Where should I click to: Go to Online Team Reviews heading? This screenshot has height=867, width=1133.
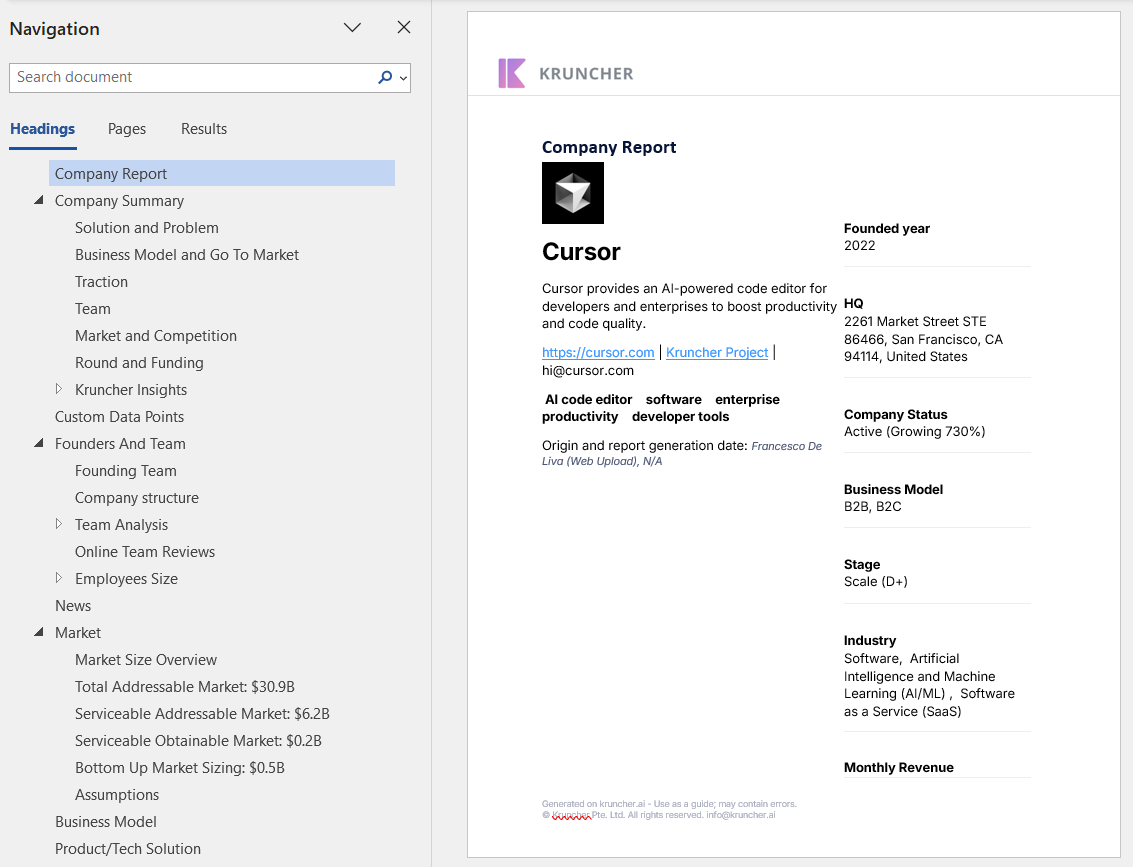coord(145,551)
